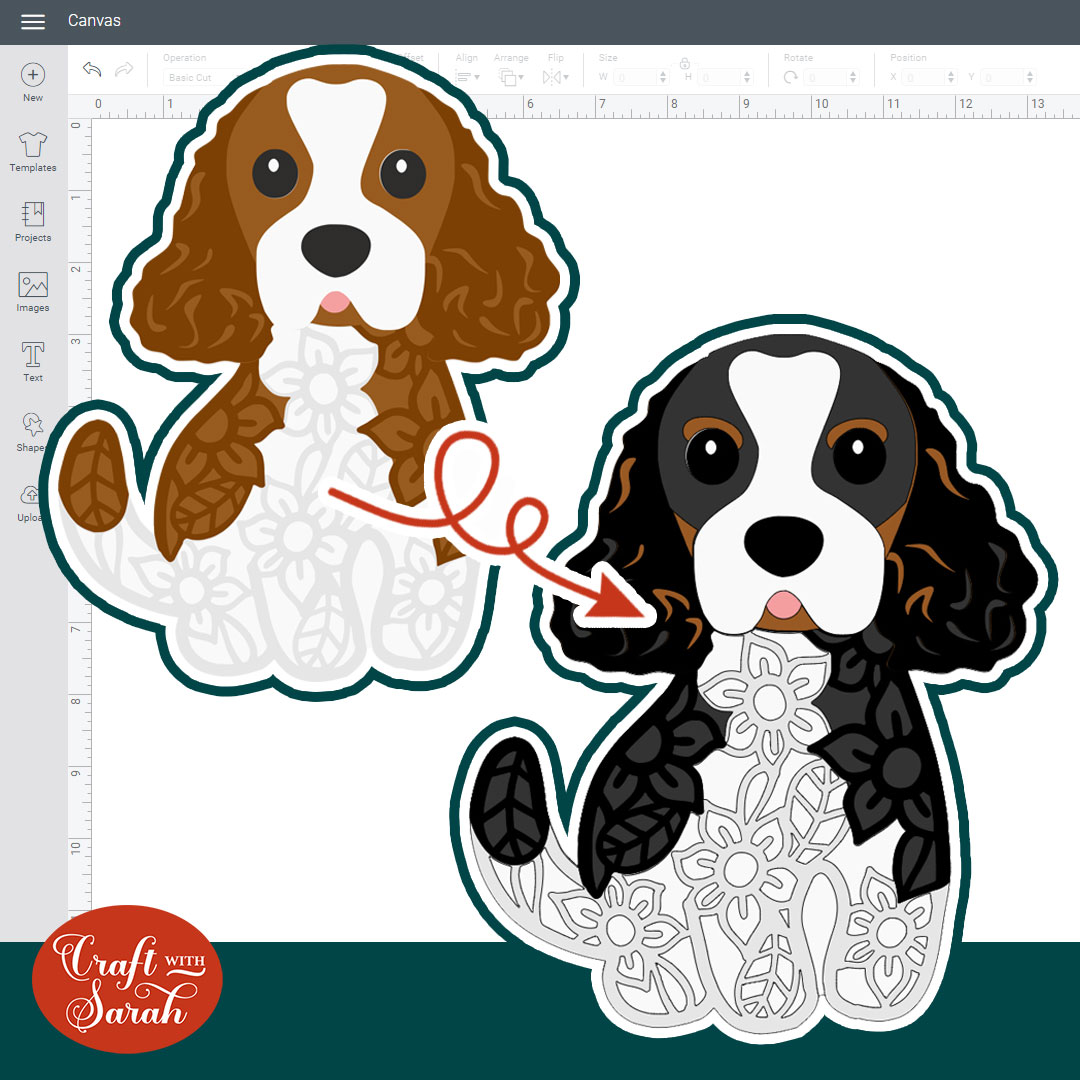The height and width of the screenshot is (1080, 1080).
Task: Adjust the height stepper arrows
Action: click(747, 78)
